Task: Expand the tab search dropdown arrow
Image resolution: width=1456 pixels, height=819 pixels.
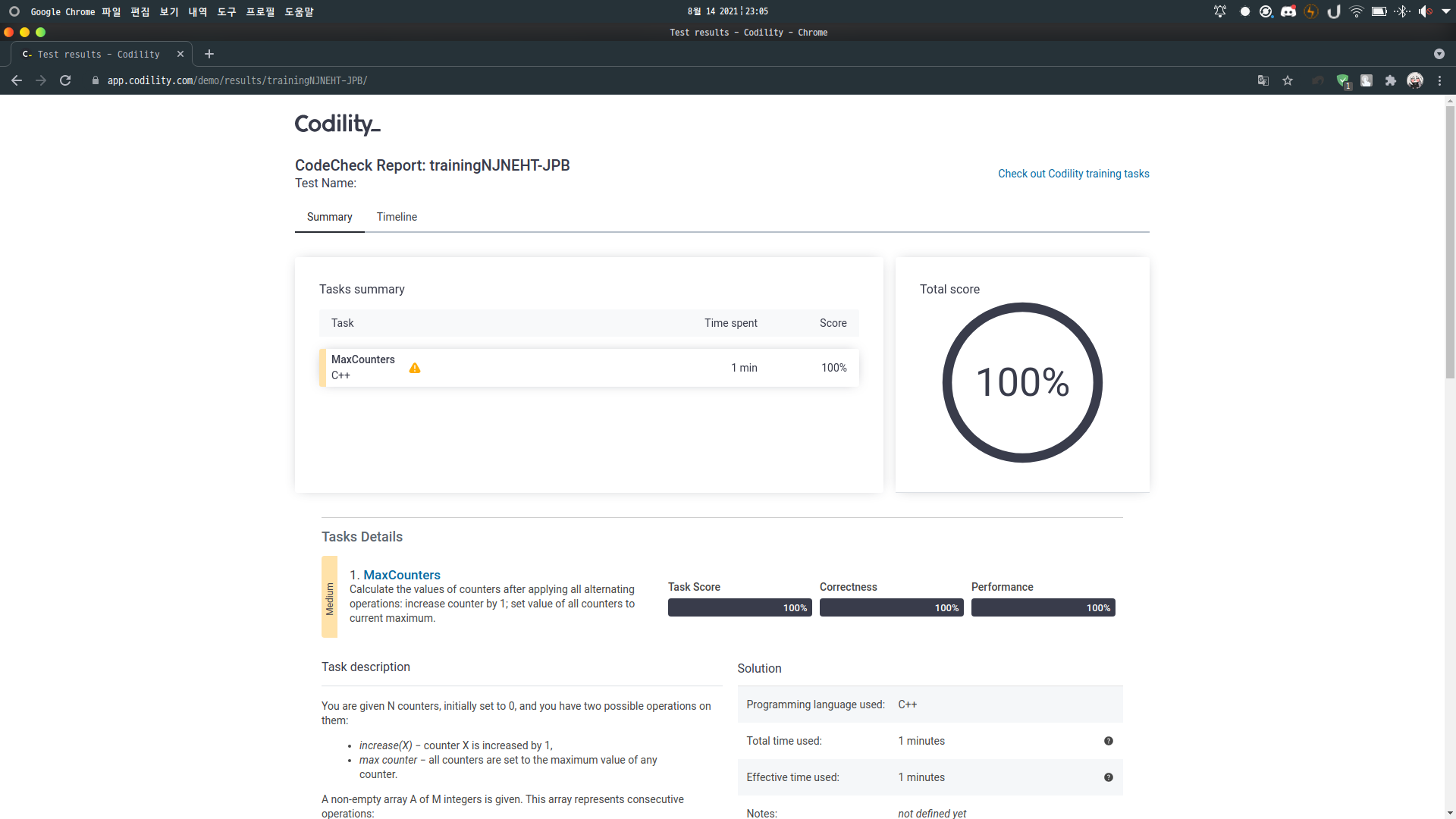Action: (x=1439, y=54)
